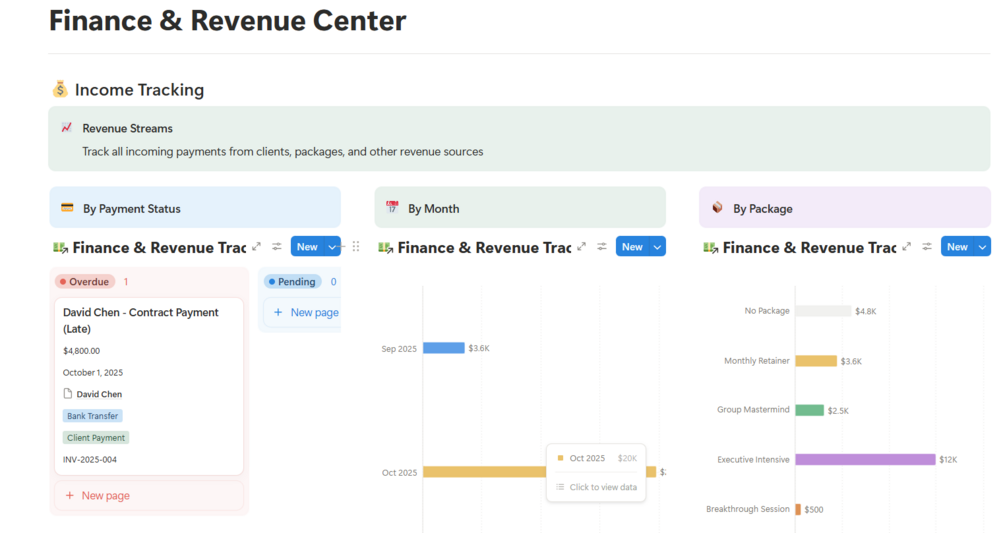Click to view data in chart tooltip
This screenshot has height=533, width=1005.
[x=603, y=487]
